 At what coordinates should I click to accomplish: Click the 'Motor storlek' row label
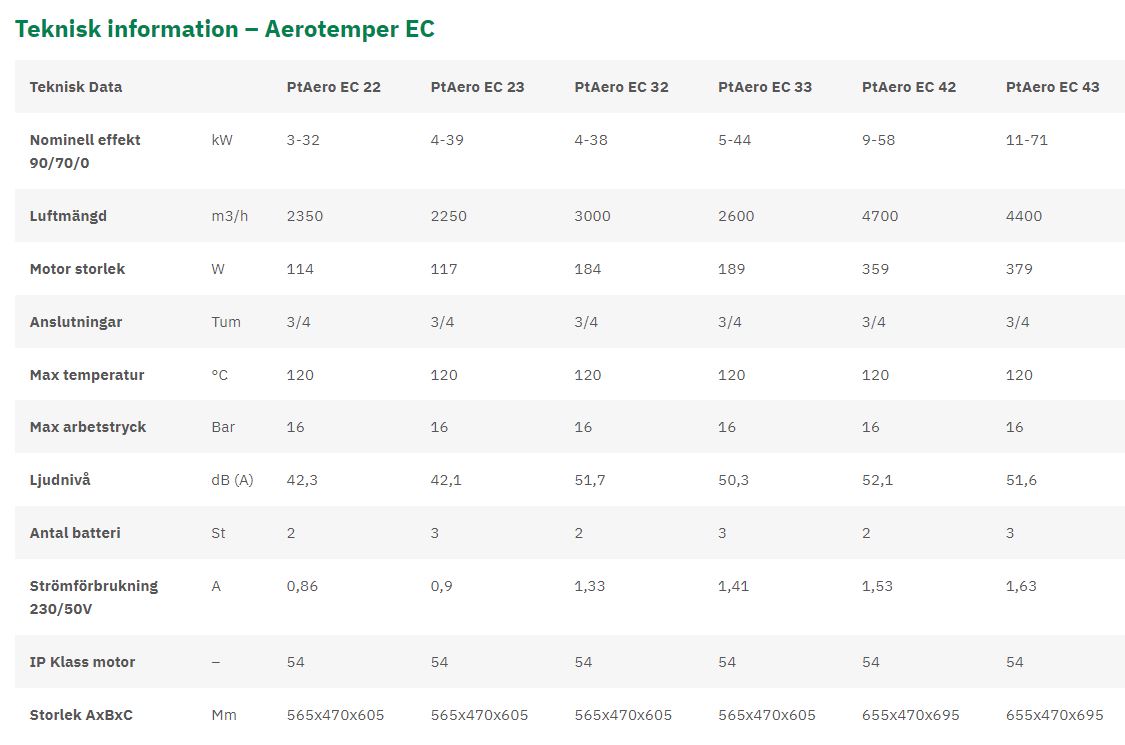77,269
